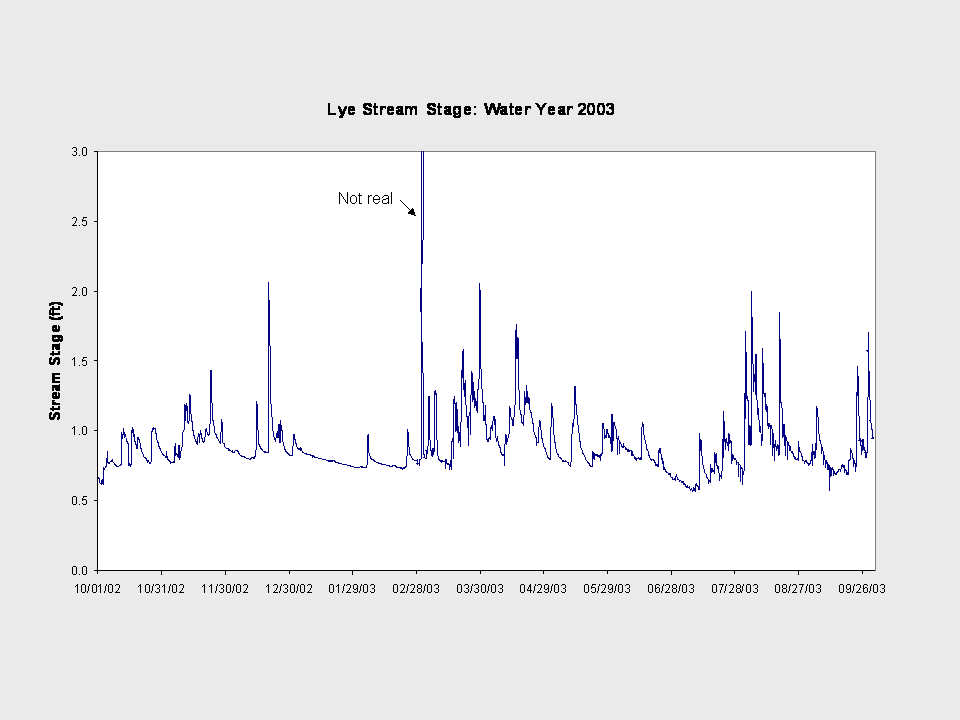Select the 10/01/02 date label
This screenshot has width=960, height=720.
(99, 588)
